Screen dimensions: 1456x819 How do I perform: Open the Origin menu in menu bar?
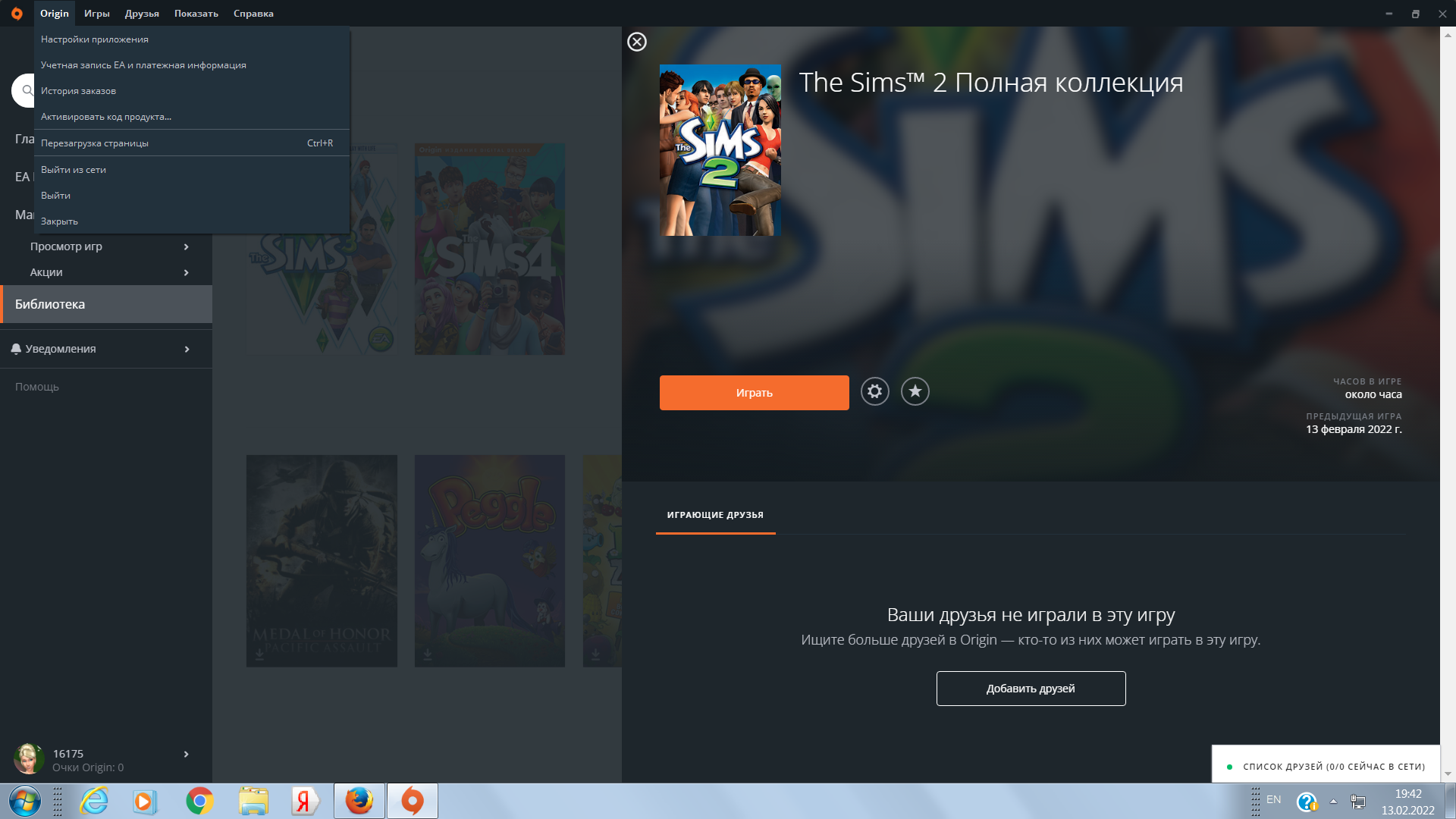pyautogui.click(x=55, y=14)
